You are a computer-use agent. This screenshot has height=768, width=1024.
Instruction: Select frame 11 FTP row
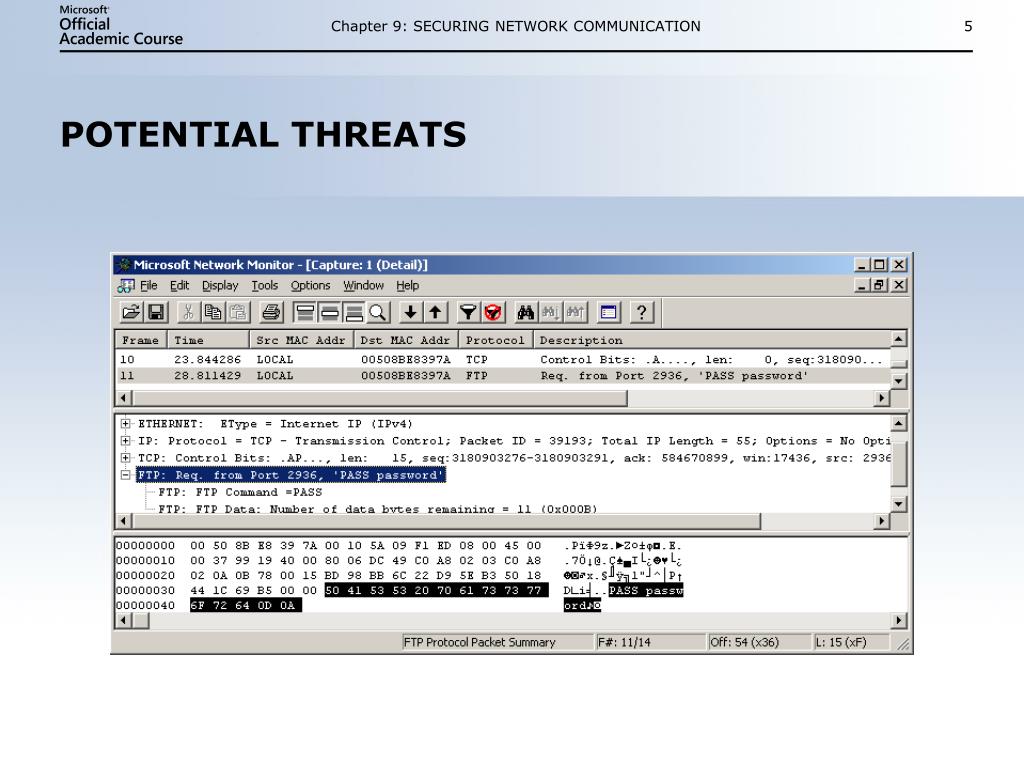click(503, 376)
